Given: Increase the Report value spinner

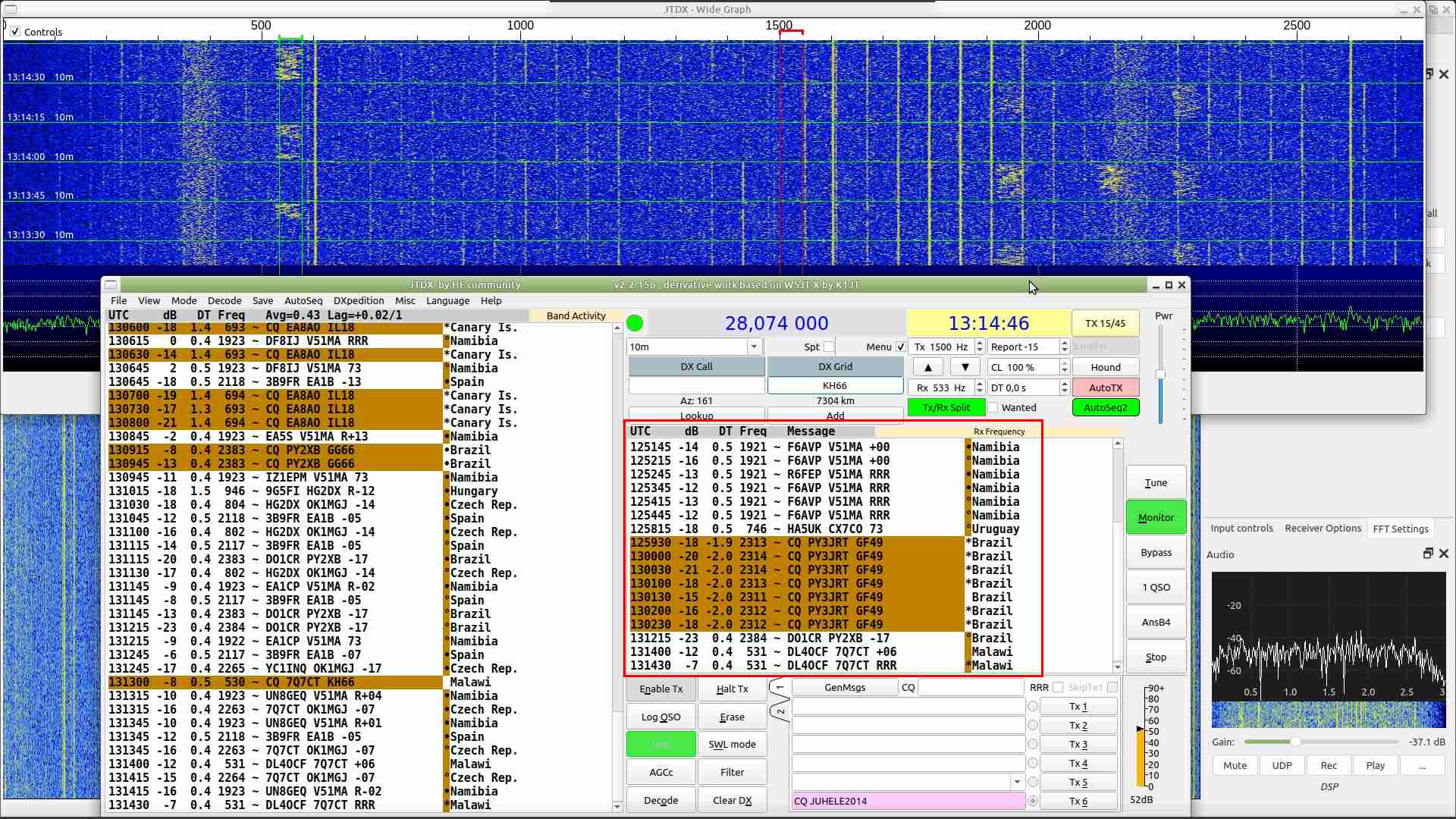Looking at the screenshot, I should click(1065, 343).
